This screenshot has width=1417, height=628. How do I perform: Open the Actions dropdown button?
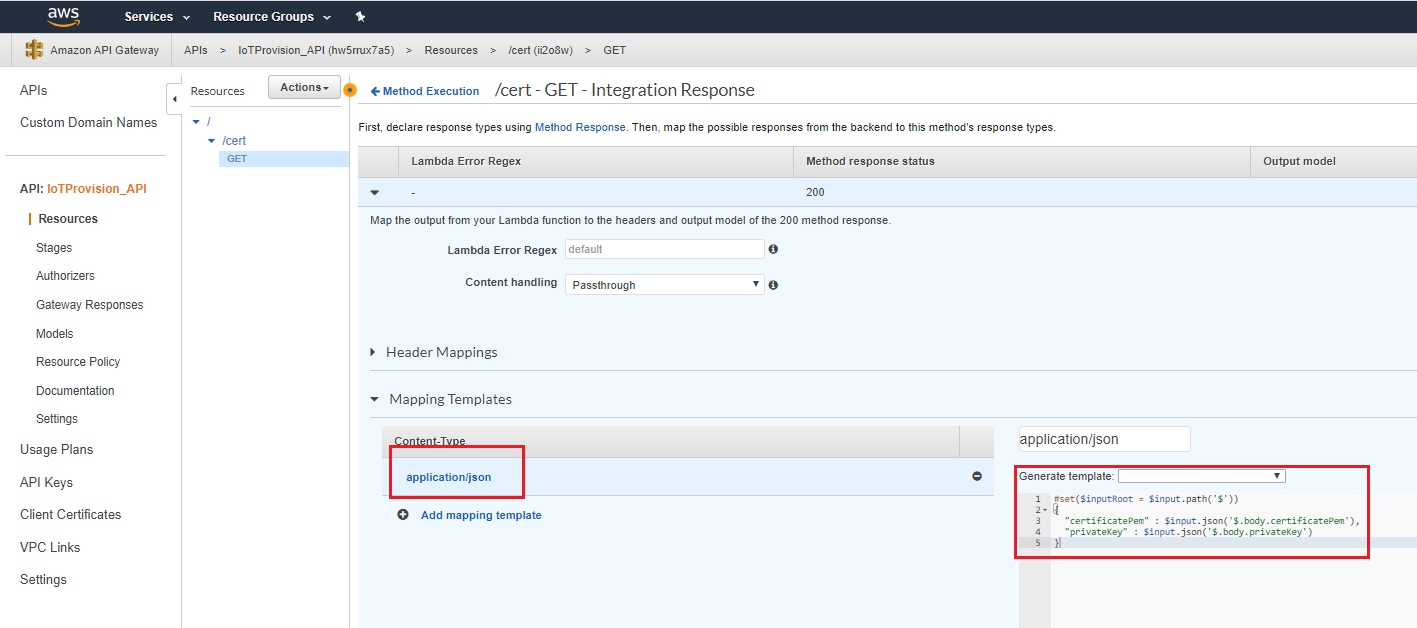[304, 87]
